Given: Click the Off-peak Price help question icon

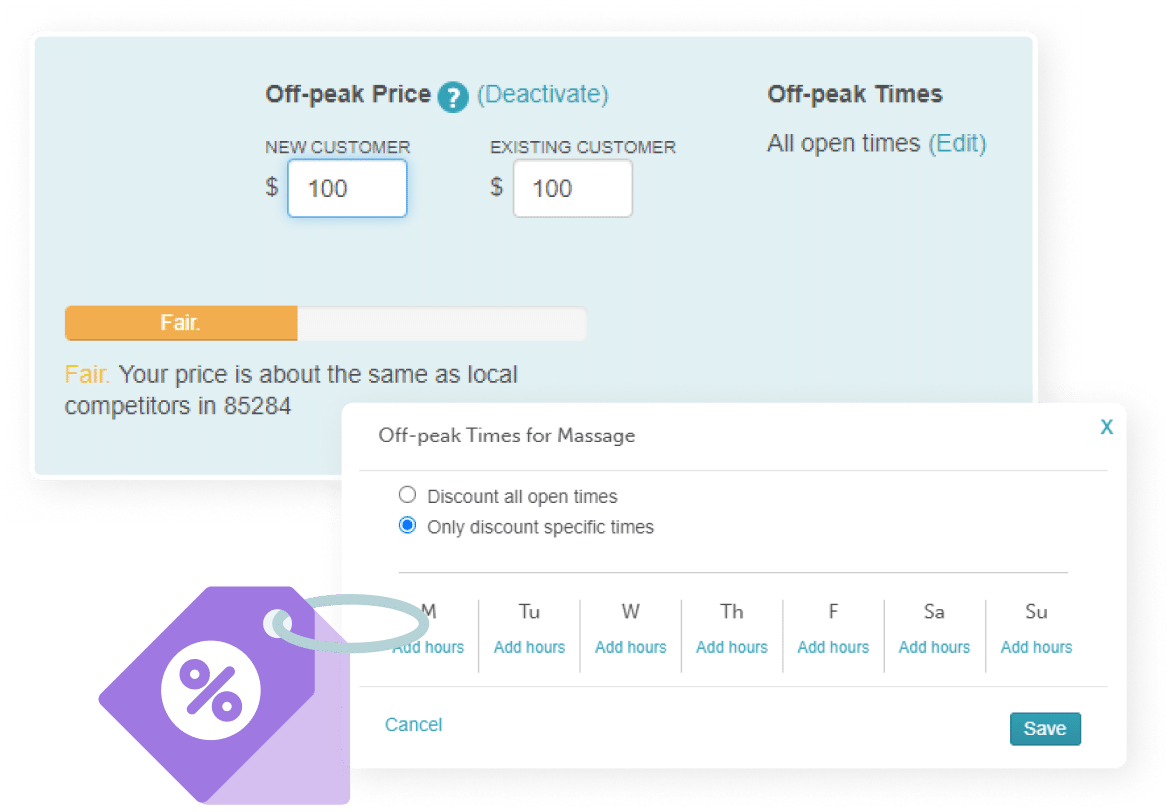Looking at the screenshot, I should 453,97.
